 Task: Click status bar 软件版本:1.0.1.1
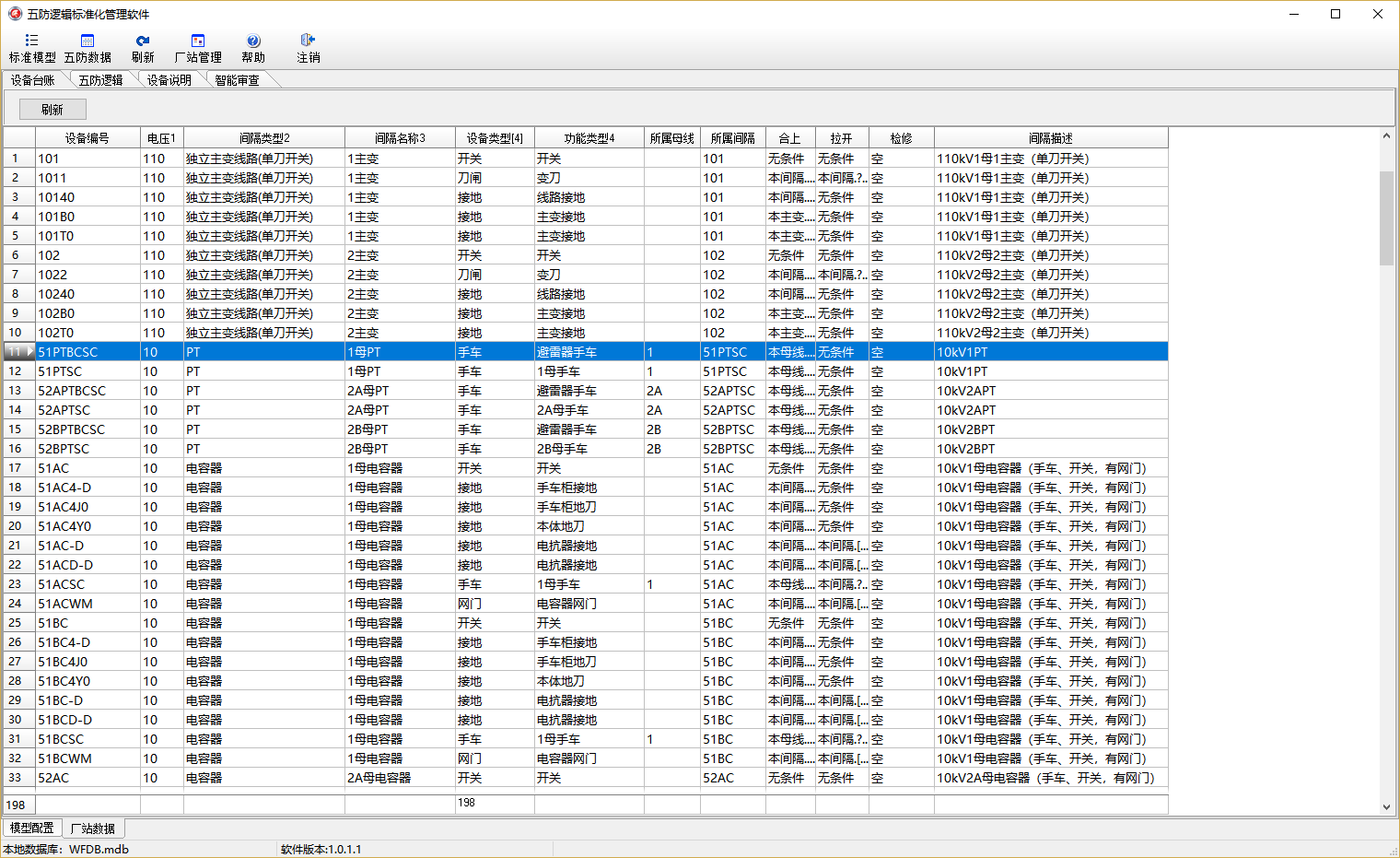coord(321,850)
